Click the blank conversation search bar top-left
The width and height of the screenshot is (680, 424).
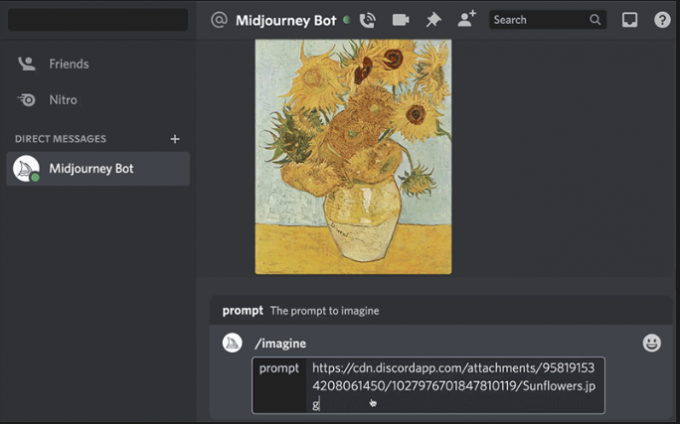[x=98, y=20]
